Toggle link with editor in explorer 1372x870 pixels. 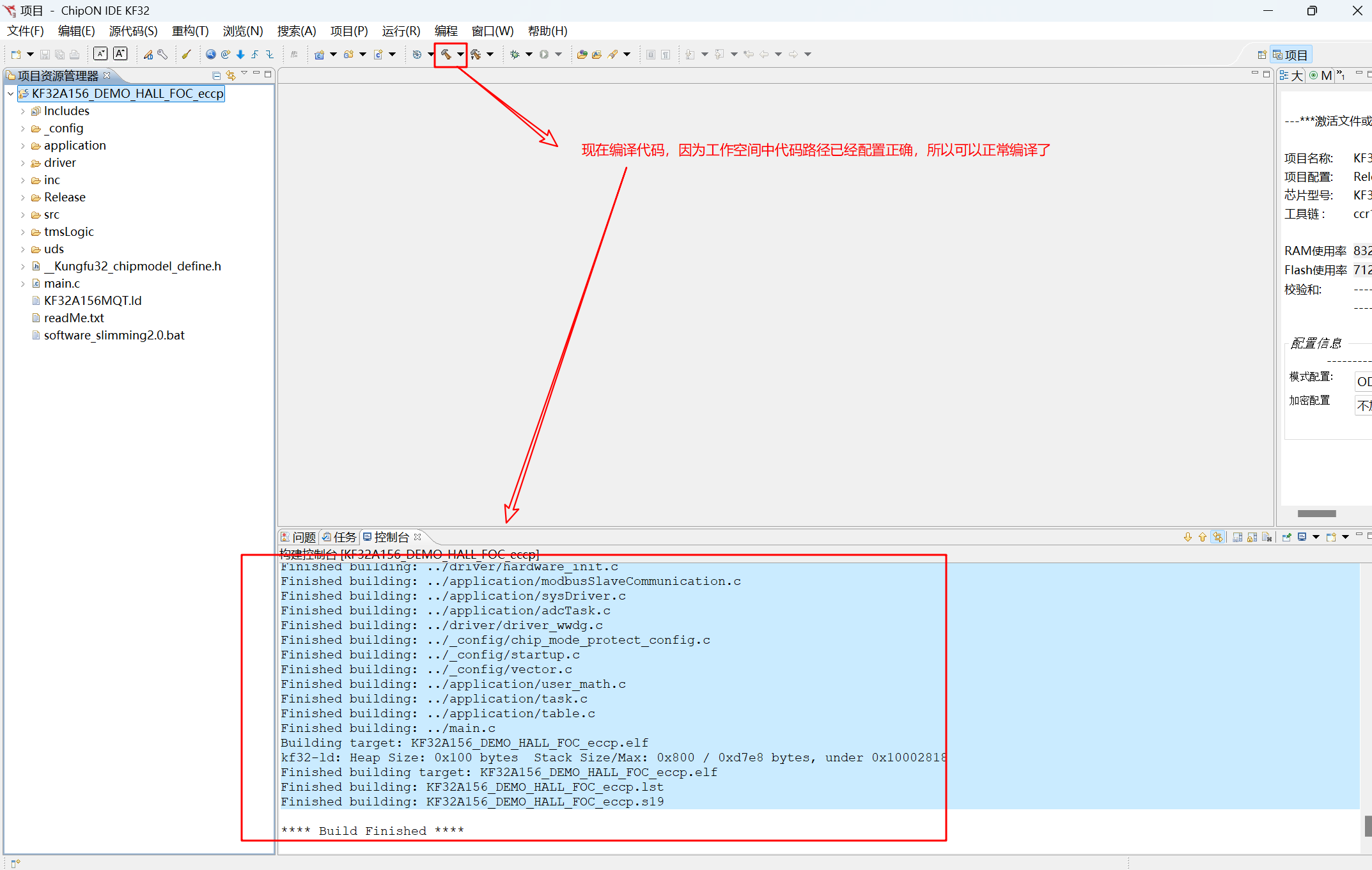click(x=230, y=75)
